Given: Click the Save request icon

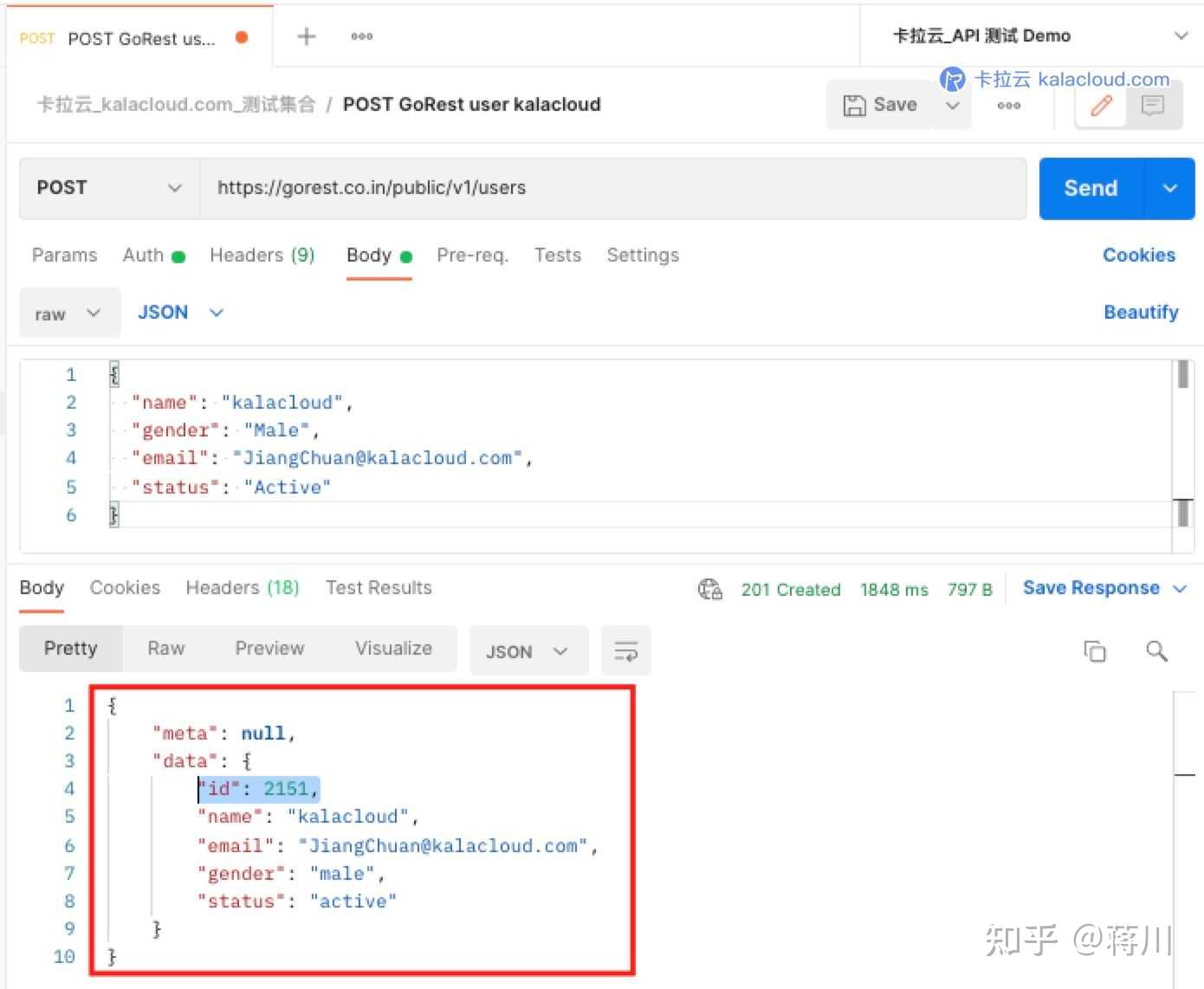Looking at the screenshot, I should pos(856,104).
